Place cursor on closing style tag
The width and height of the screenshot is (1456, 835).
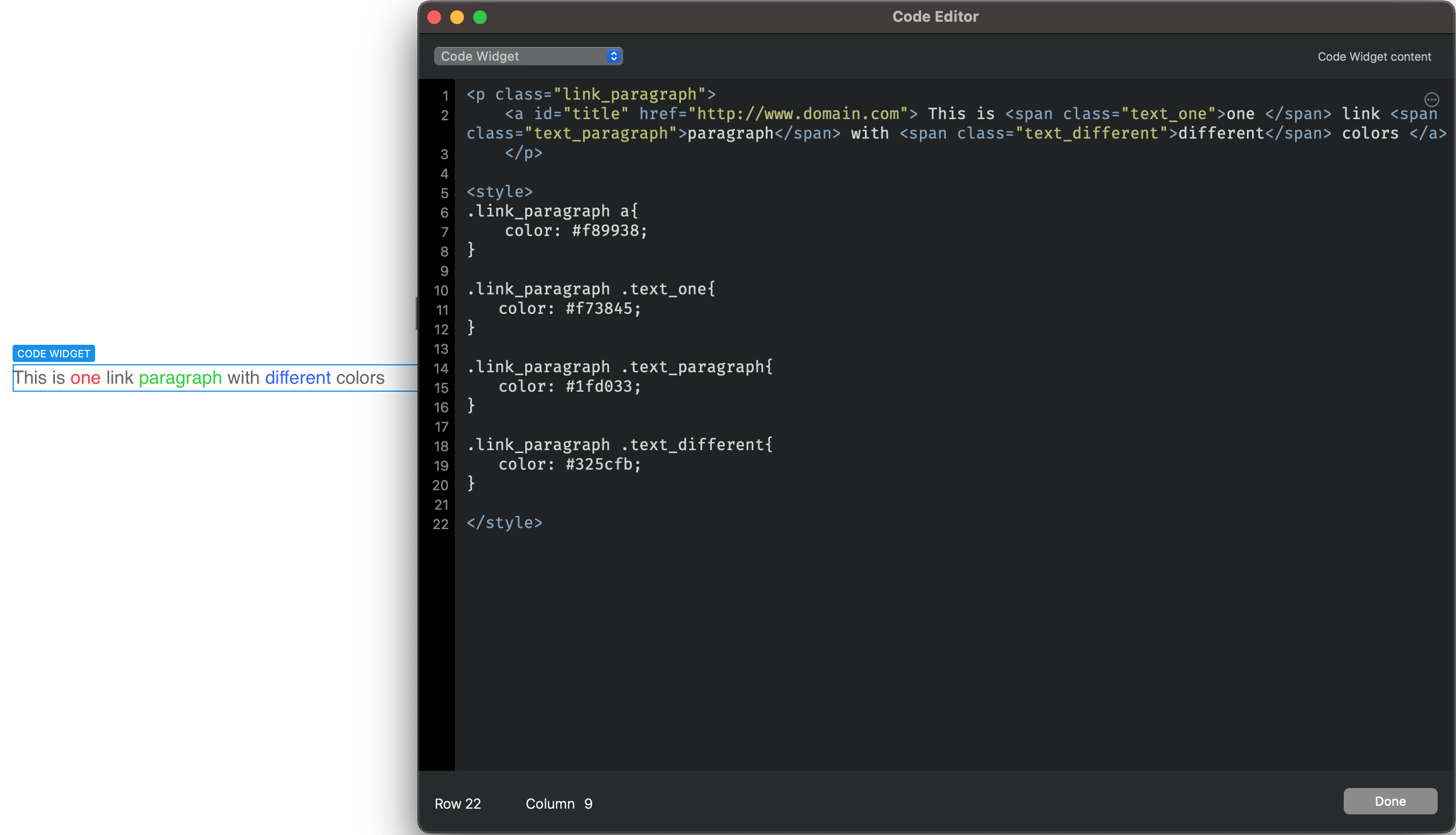coord(504,523)
